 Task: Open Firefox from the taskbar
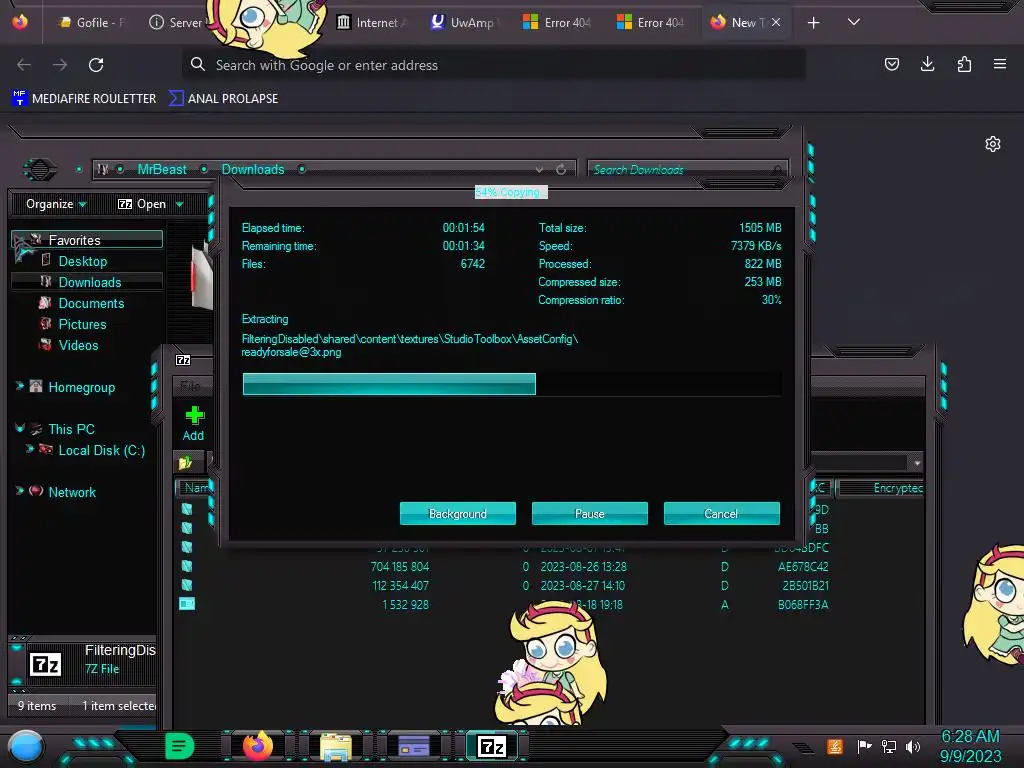click(x=257, y=746)
